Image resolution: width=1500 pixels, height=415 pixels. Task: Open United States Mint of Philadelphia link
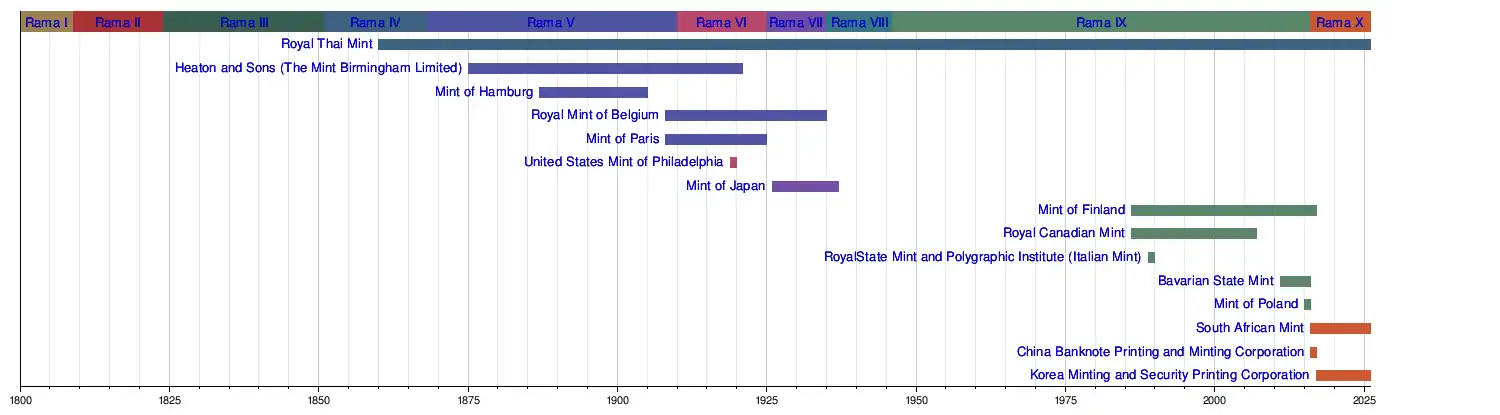coord(624,162)
